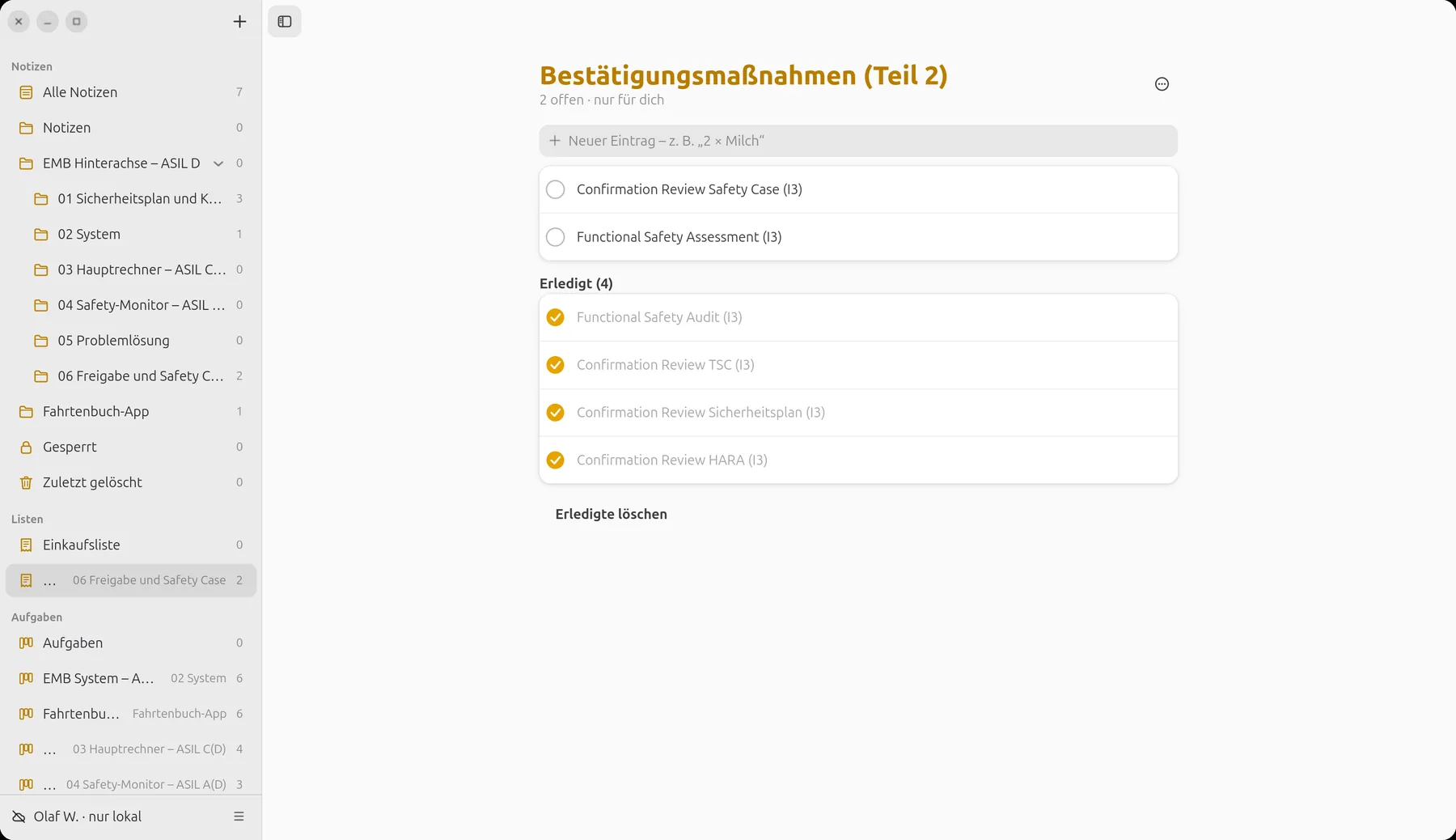This screenshot has height=840, width=1456.
Task: Click the Fahrtenbuch-App folder icon
Action: coord(26,411)
